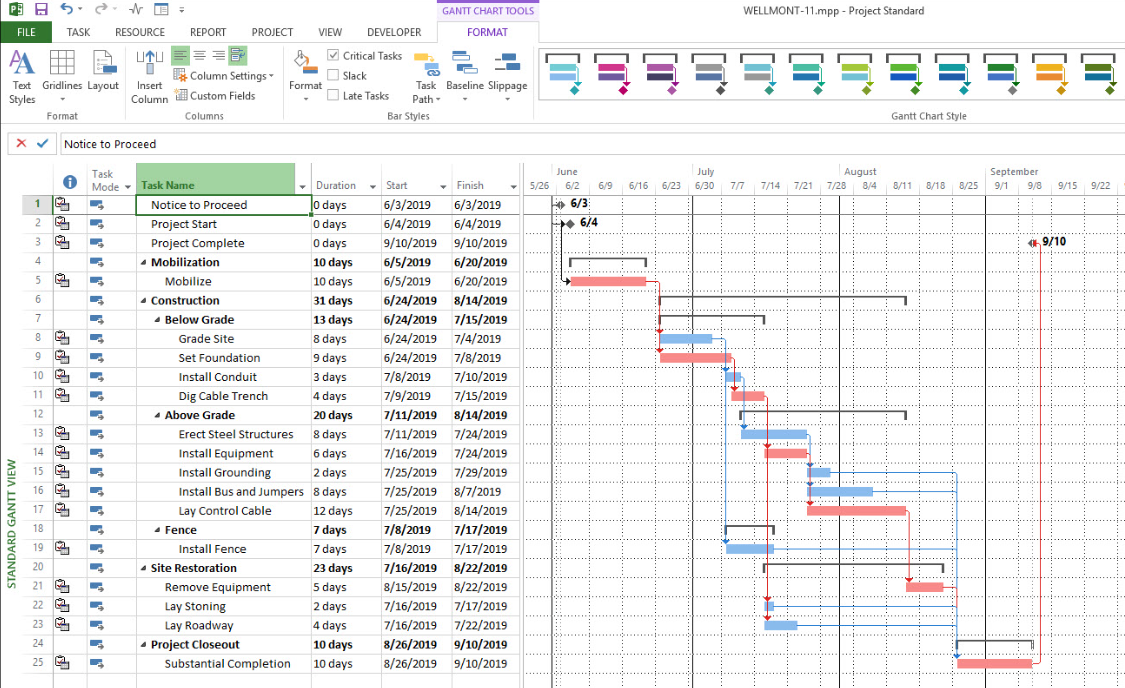Switch to the PROJECT tab
The height and width of the screenshot is (688, 1125).
[x=272, y=32]
